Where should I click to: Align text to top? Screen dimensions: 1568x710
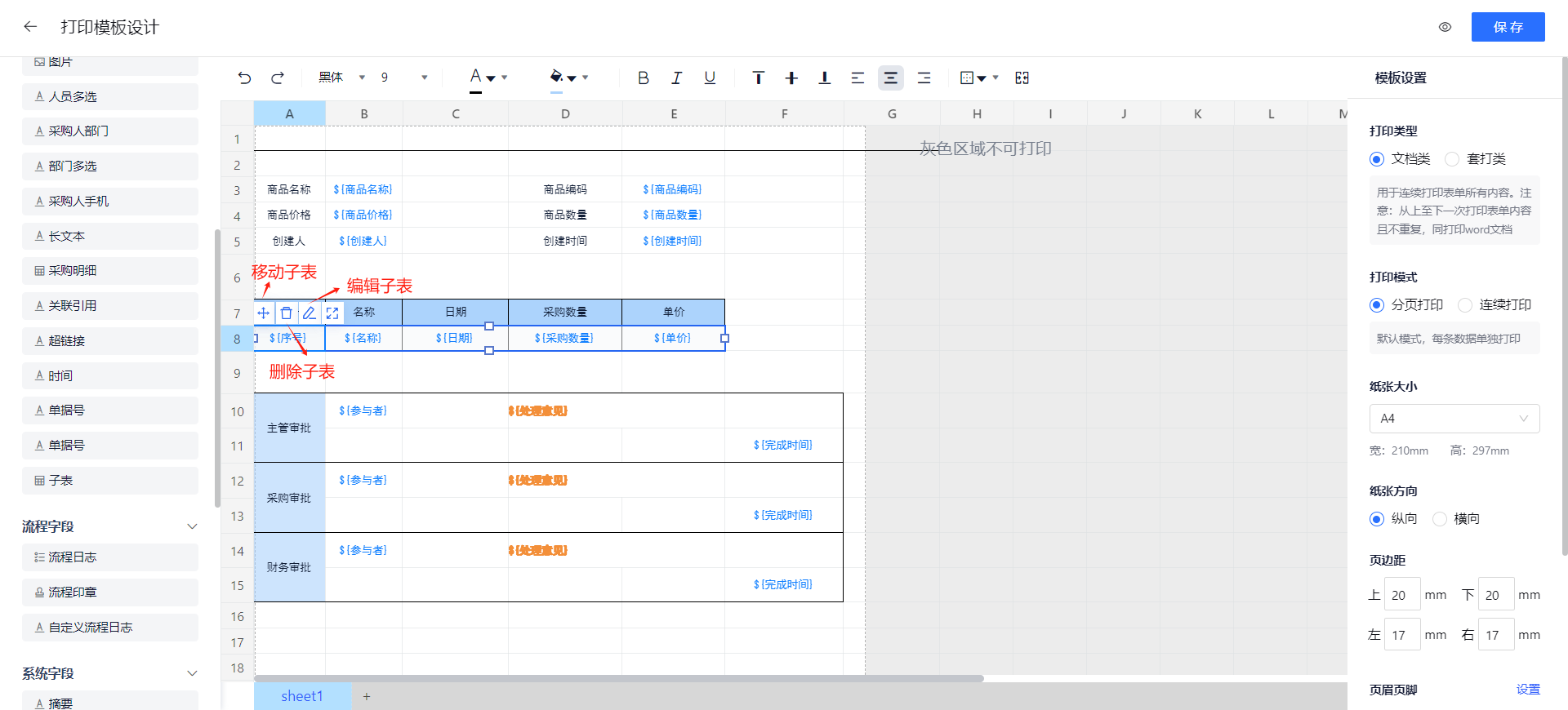click(x=759, y=78)
